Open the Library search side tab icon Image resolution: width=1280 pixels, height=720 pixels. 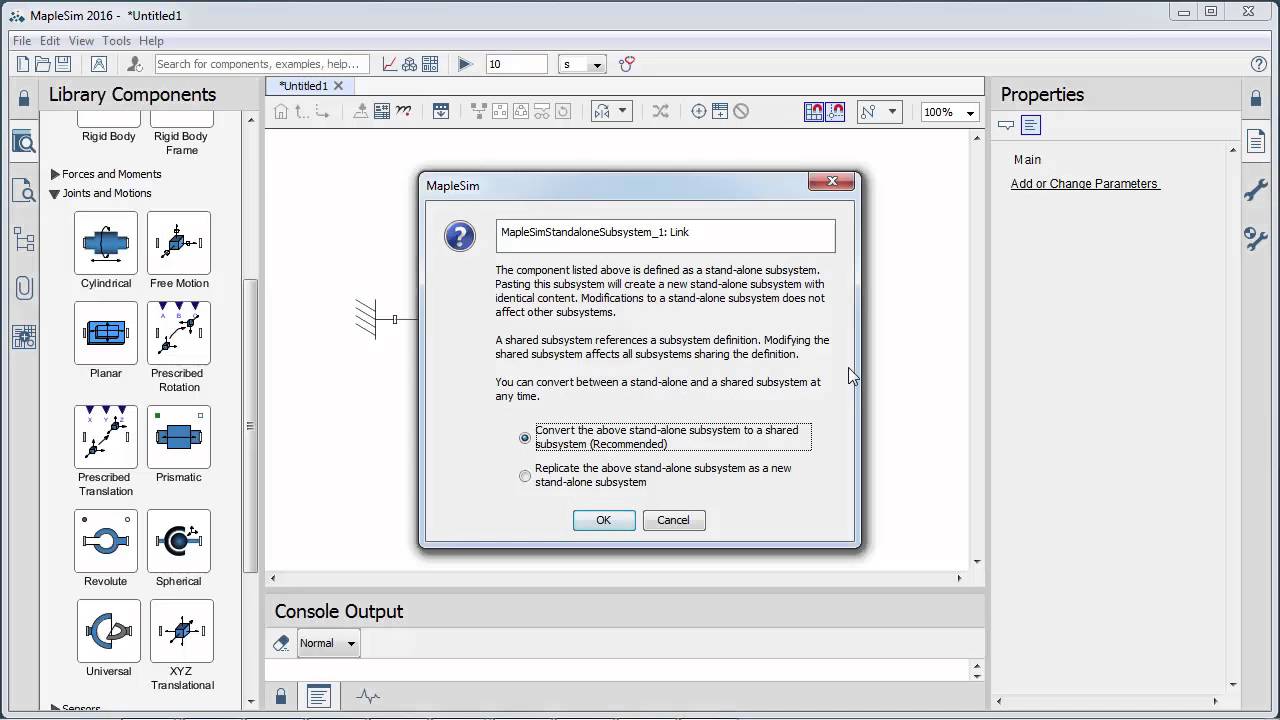tap(24, 141)
